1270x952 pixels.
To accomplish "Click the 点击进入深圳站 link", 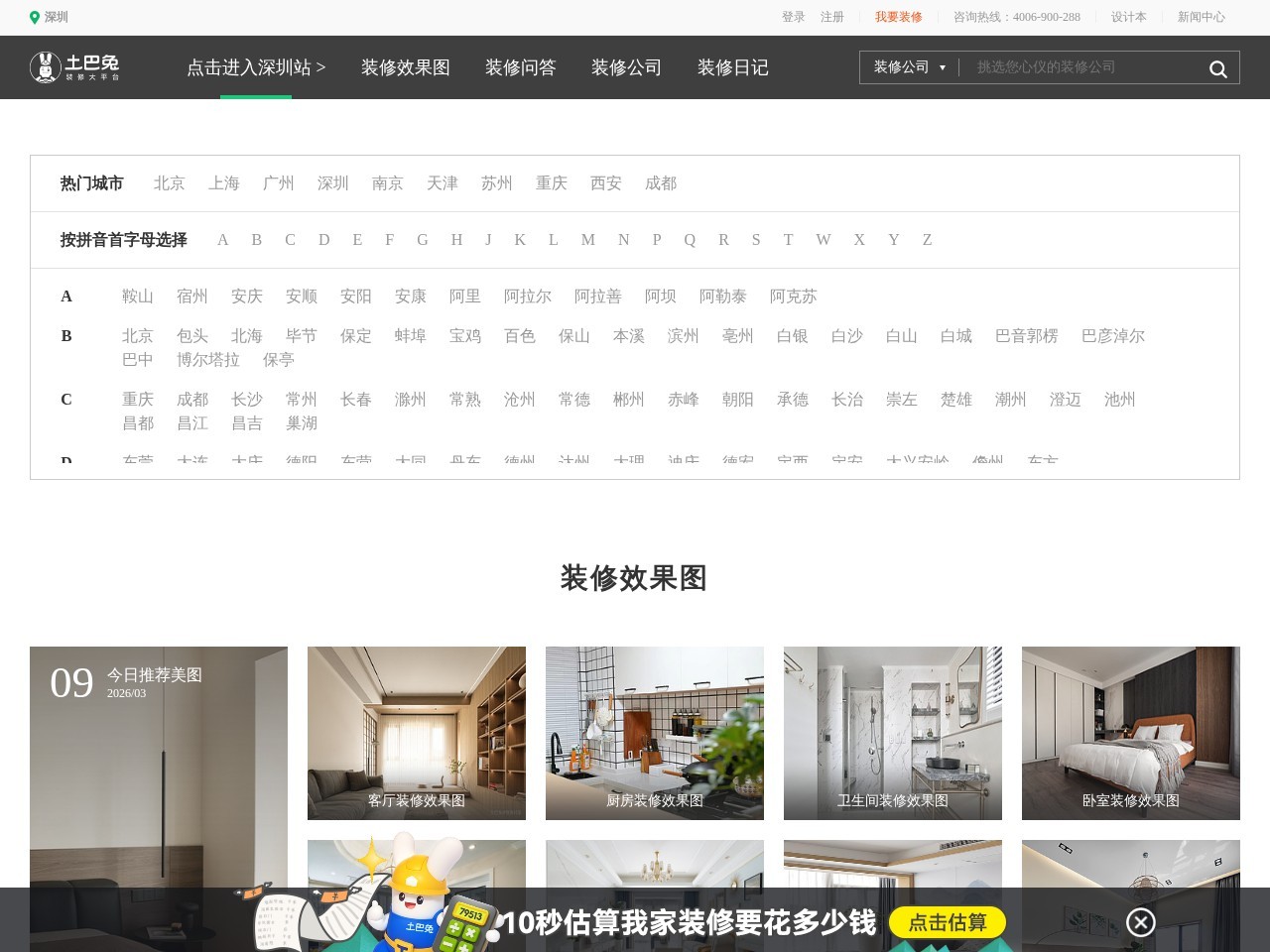I will point(256,67).
